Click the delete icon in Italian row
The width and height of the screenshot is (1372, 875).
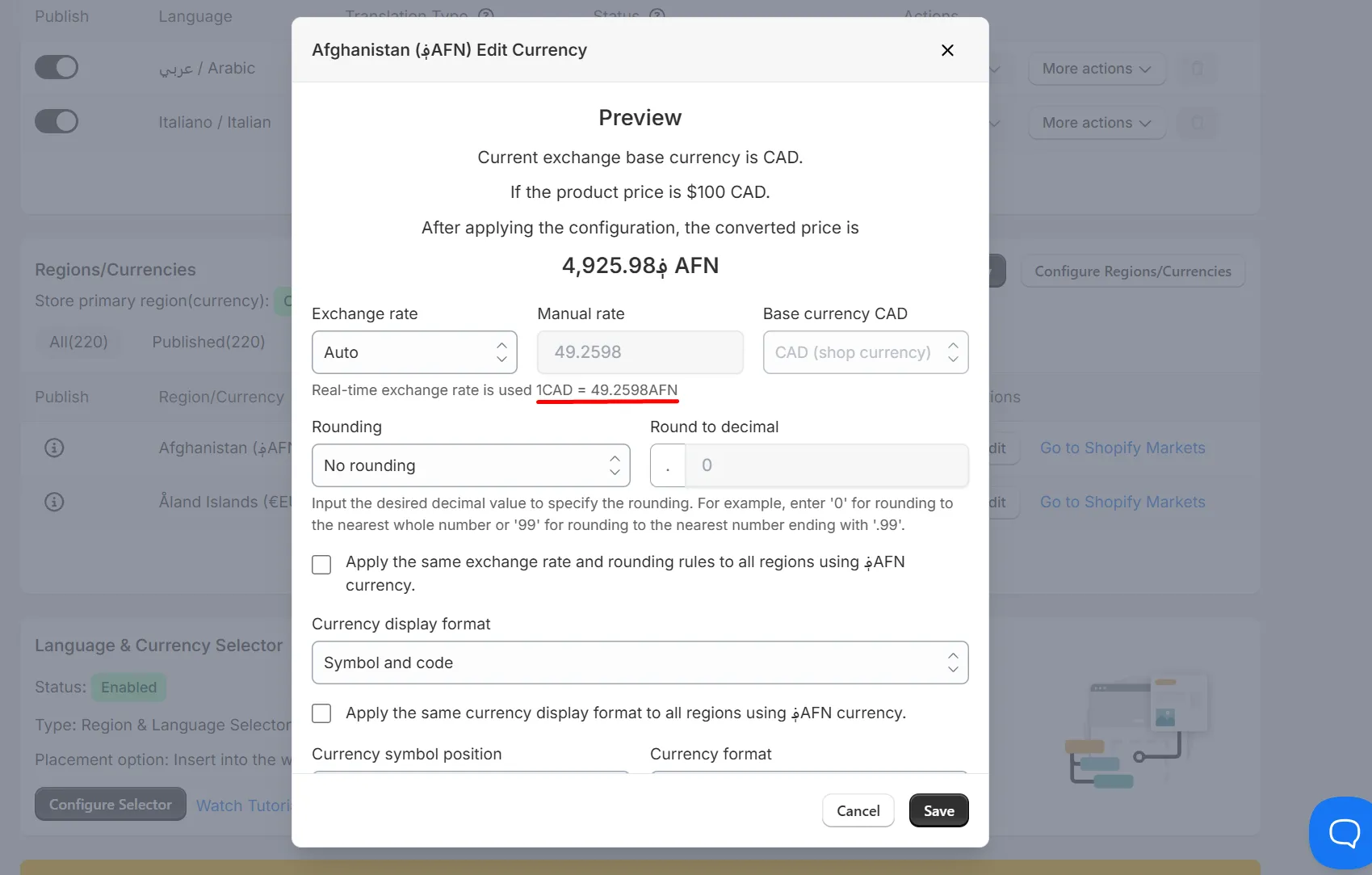click(x=1198, y=123)
